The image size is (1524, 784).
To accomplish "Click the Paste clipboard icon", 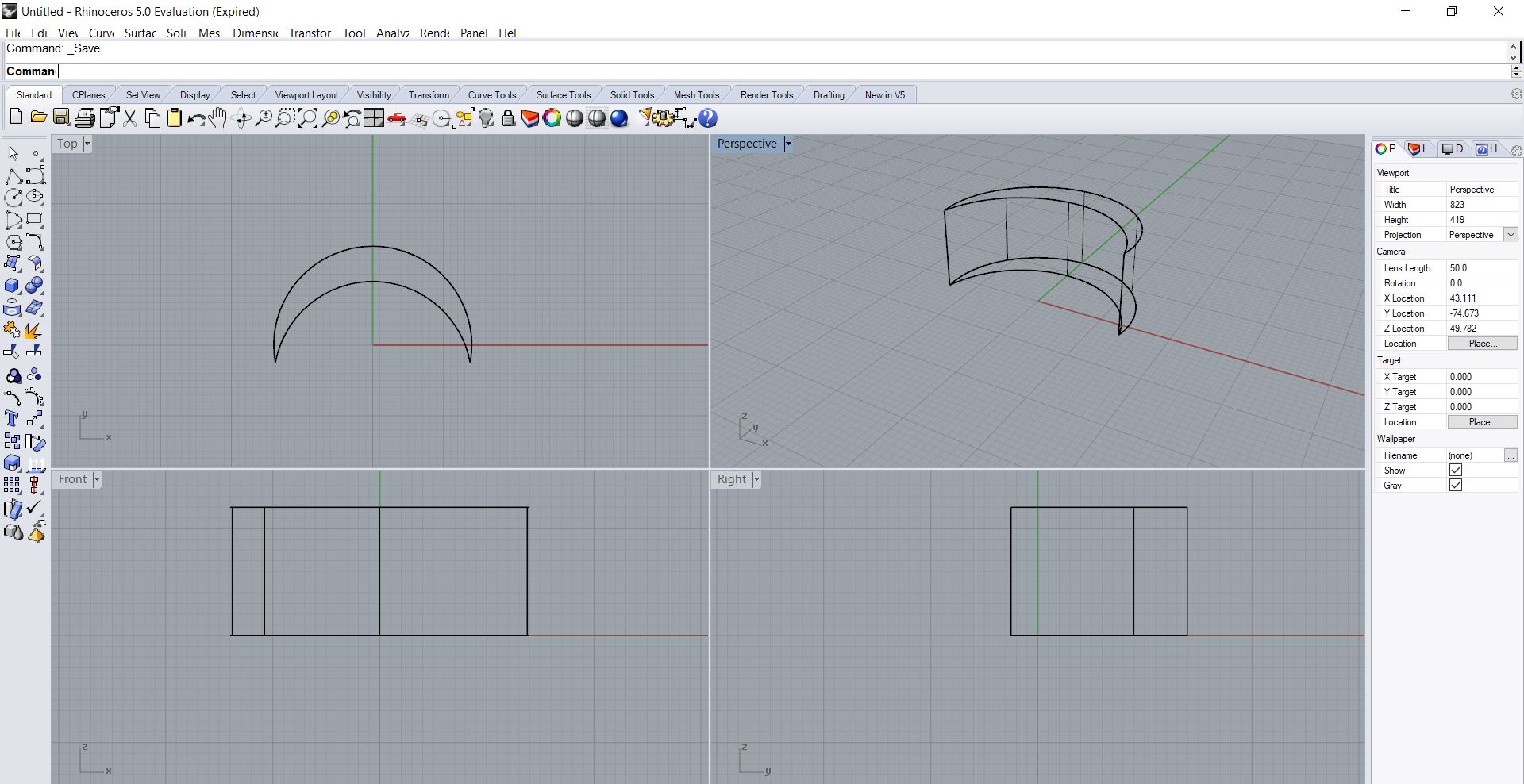I will coord(174,117).
